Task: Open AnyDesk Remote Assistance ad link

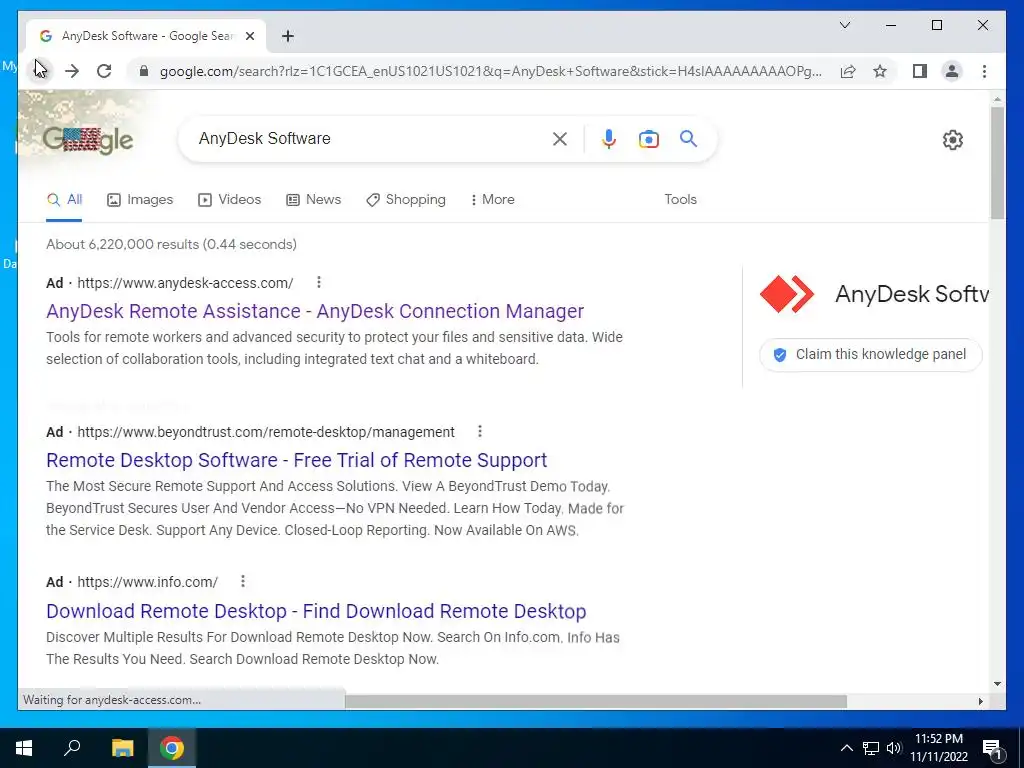Action: pos(315,312)
